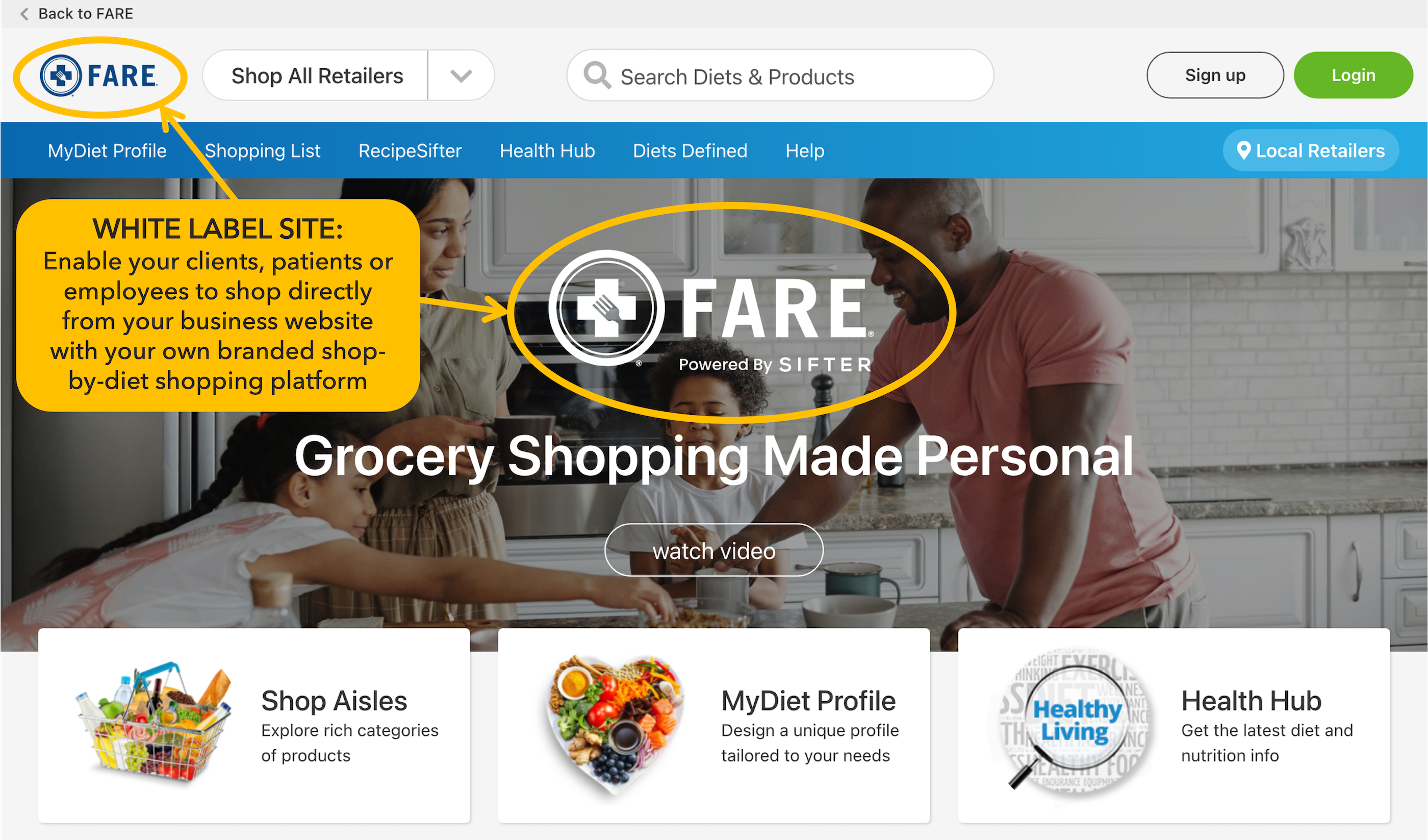1428x840 pixels.
Task: Open the Help menu item
Action: (x=805, y=151)
